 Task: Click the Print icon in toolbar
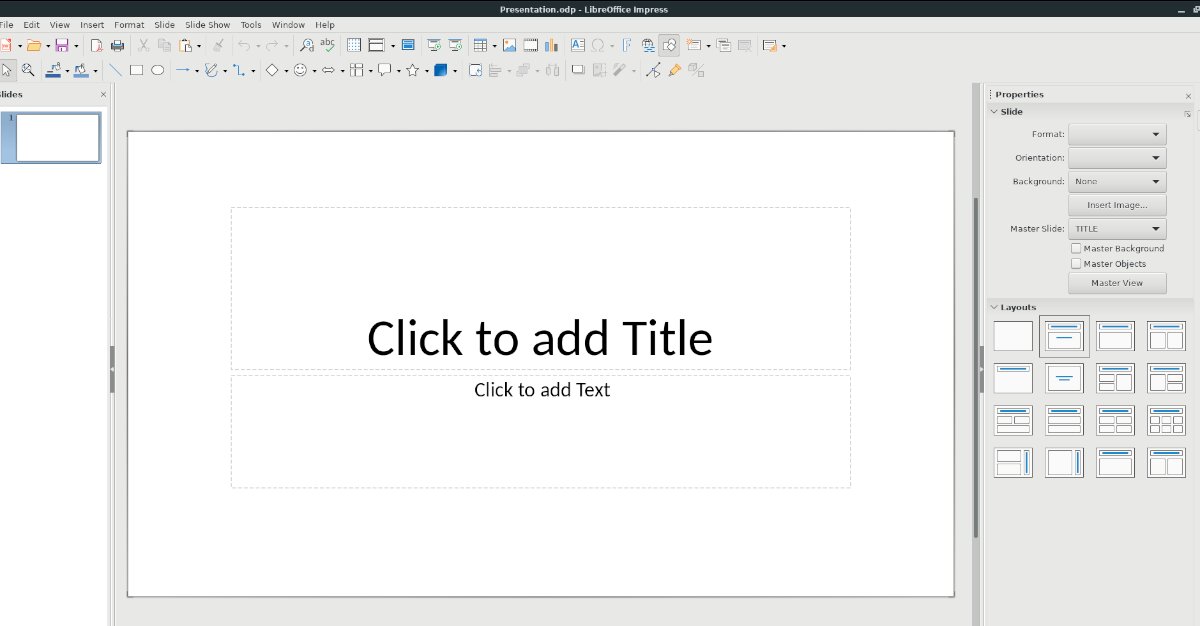point(117,45)
